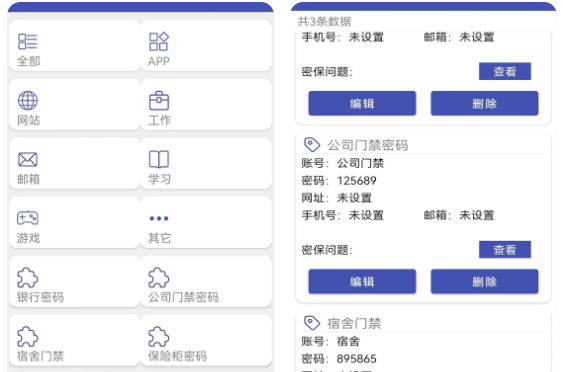Click 编辑 button in the top card
Screen dimensions: 563x372
pos(362,103)
